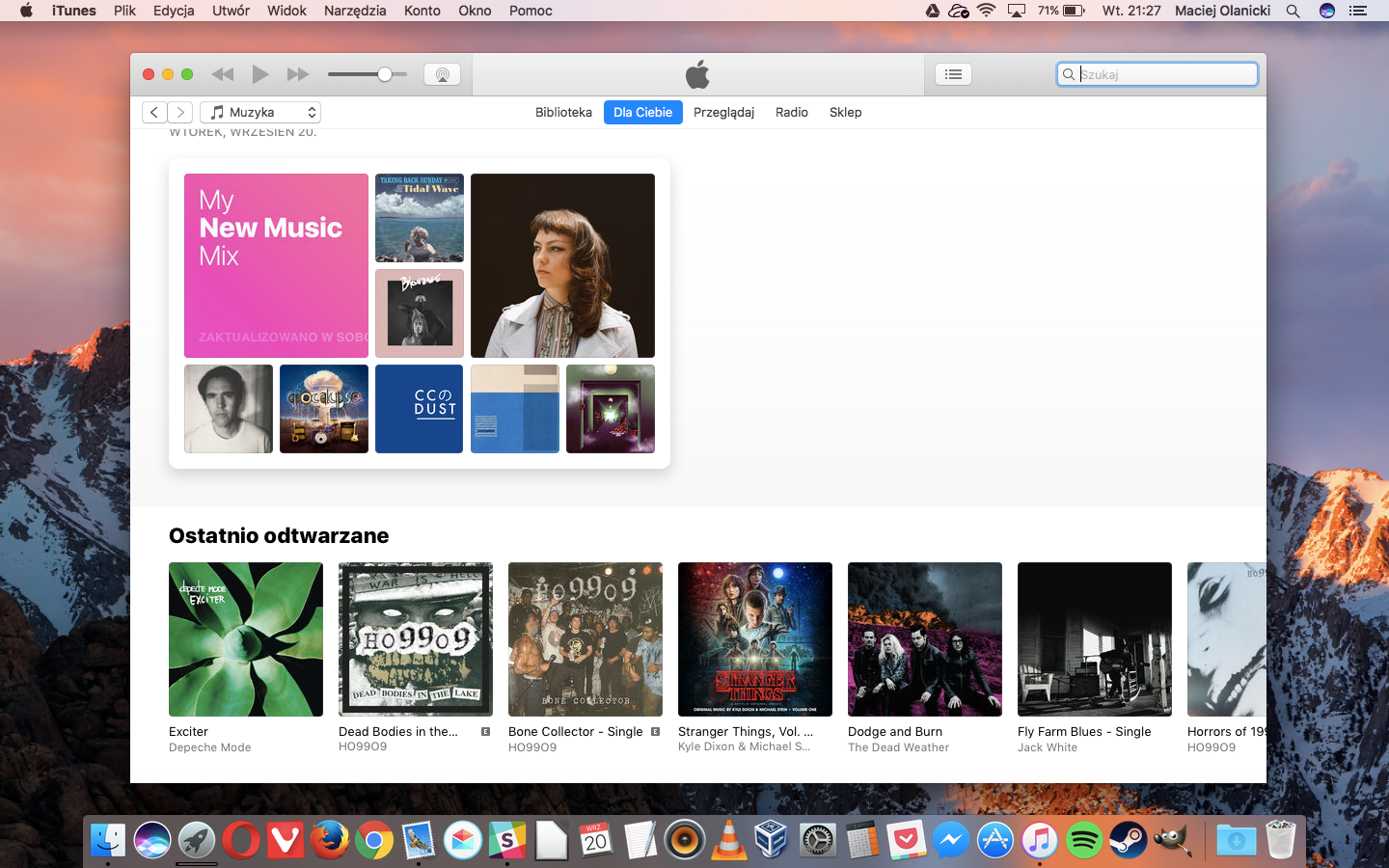Focus the Szukaj search field
Screen dimensions: 1389x868
click(x=1157, y=74)
